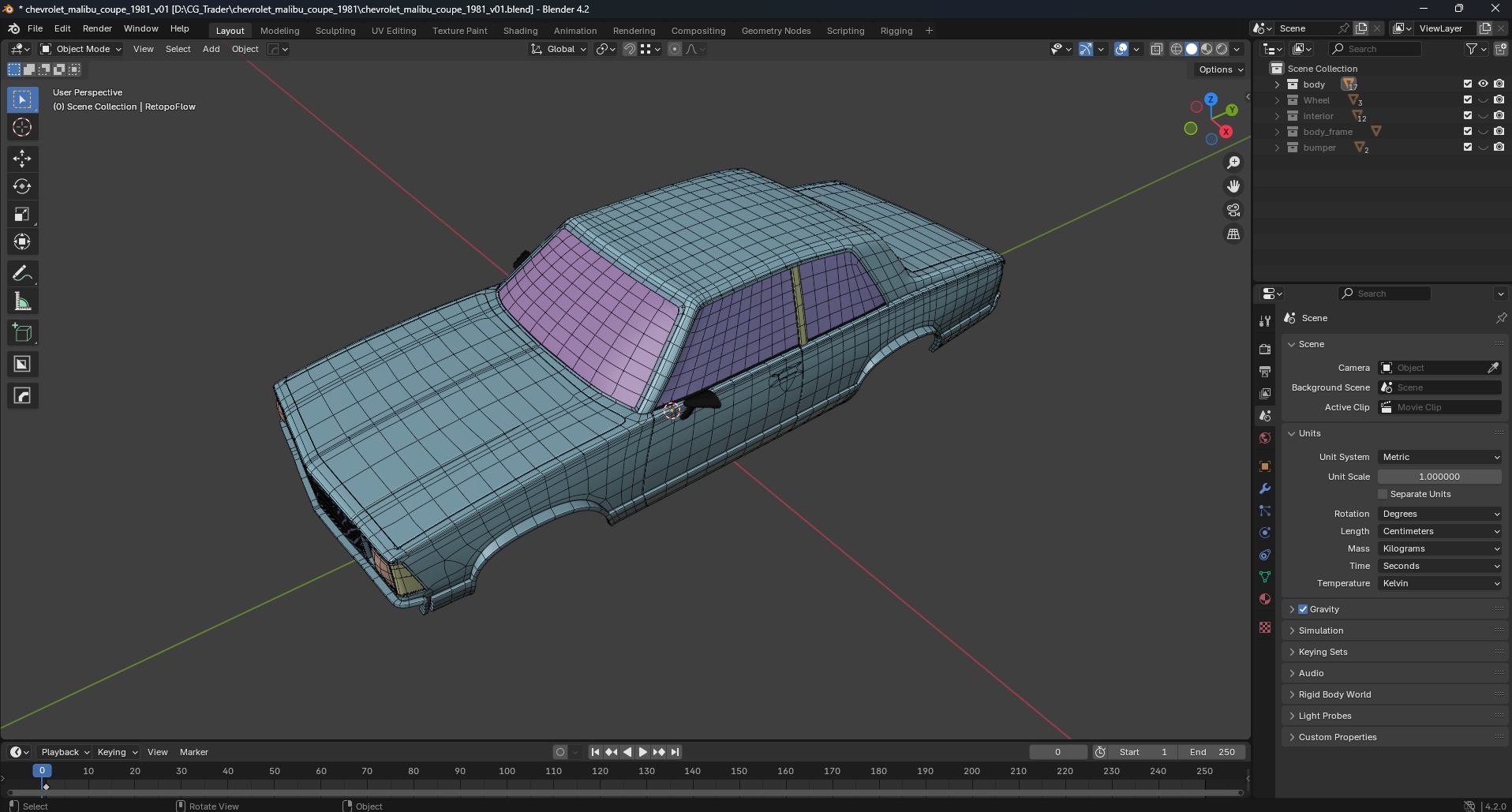
Task: Click the Unit Scale value field
Action: [x=1439, y=477]
